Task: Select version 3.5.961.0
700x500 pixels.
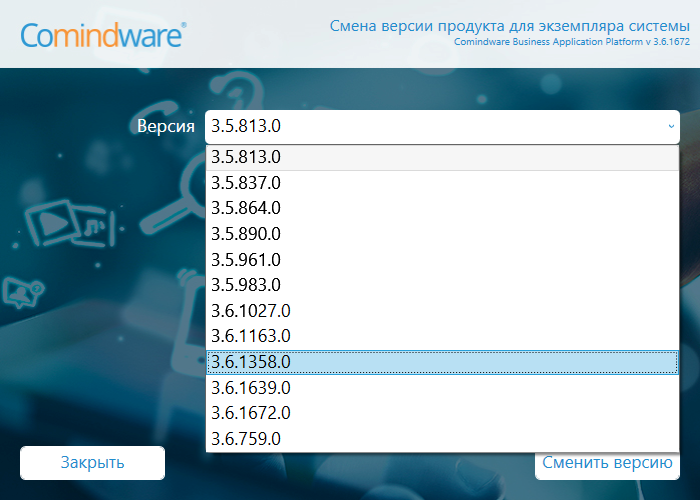Action: [x=442, y=260]
